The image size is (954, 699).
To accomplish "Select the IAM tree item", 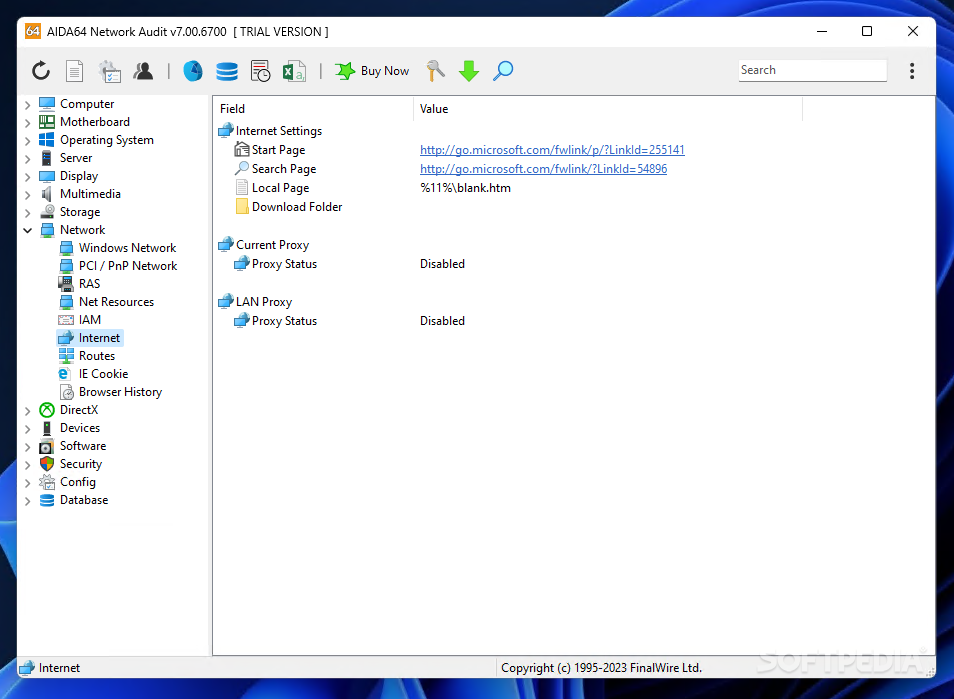I will [89, 319].
